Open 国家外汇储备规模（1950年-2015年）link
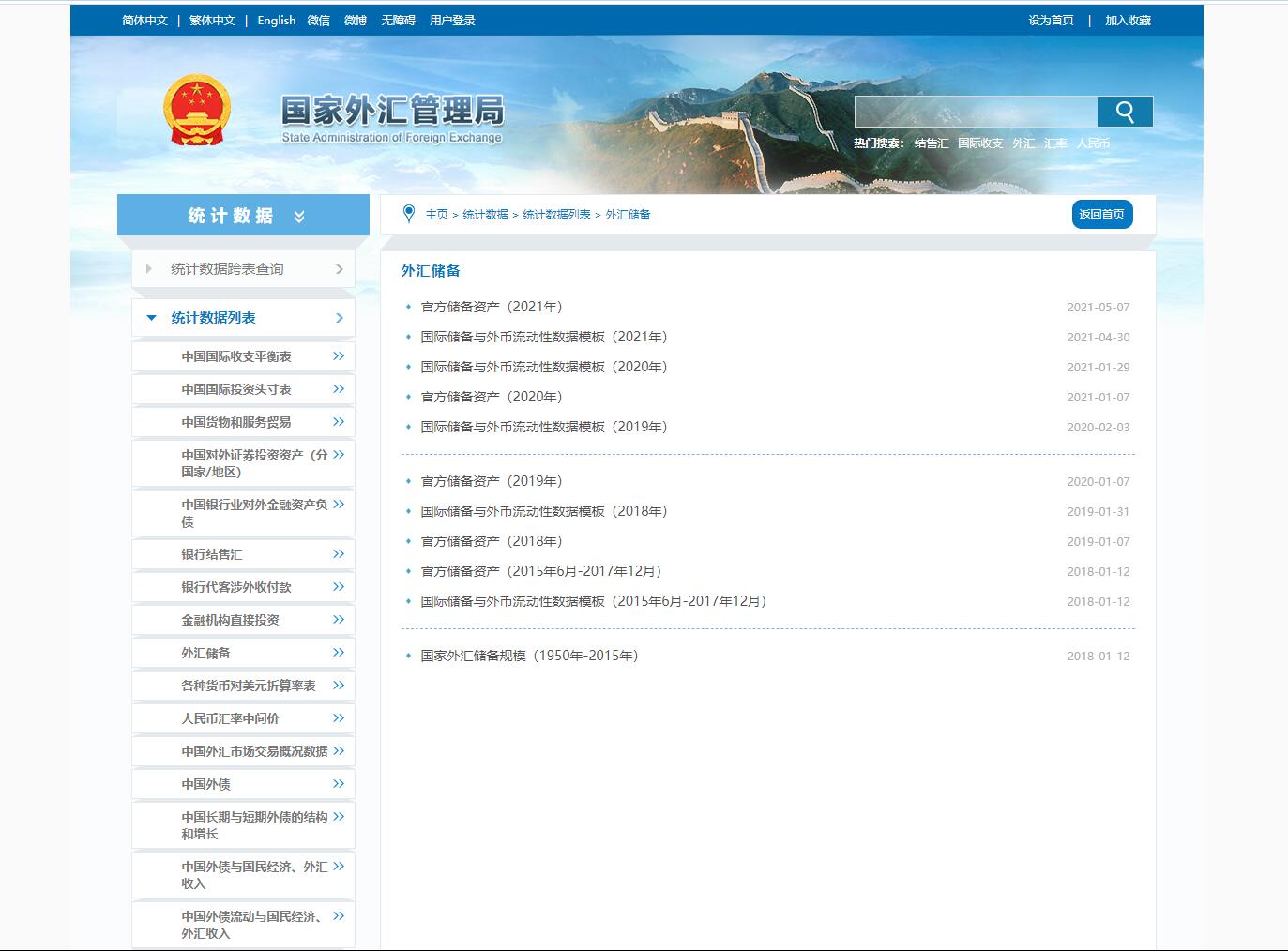This screenshot has height=951, width=1288. tap(529, 656)
